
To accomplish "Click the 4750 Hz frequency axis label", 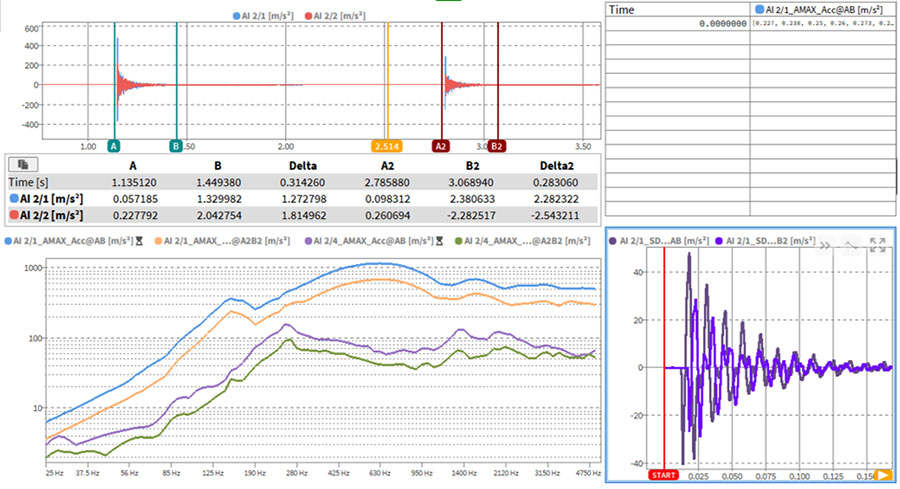I will click(588, 474).
